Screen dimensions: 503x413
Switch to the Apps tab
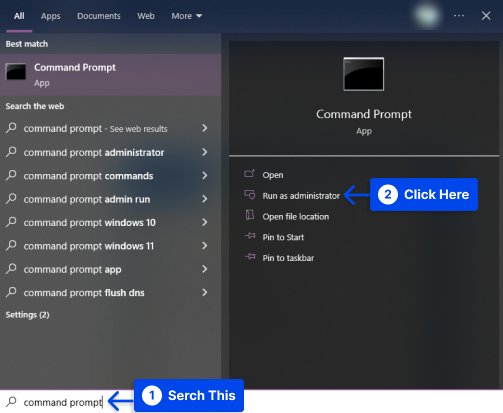click(x=50, y=16)
